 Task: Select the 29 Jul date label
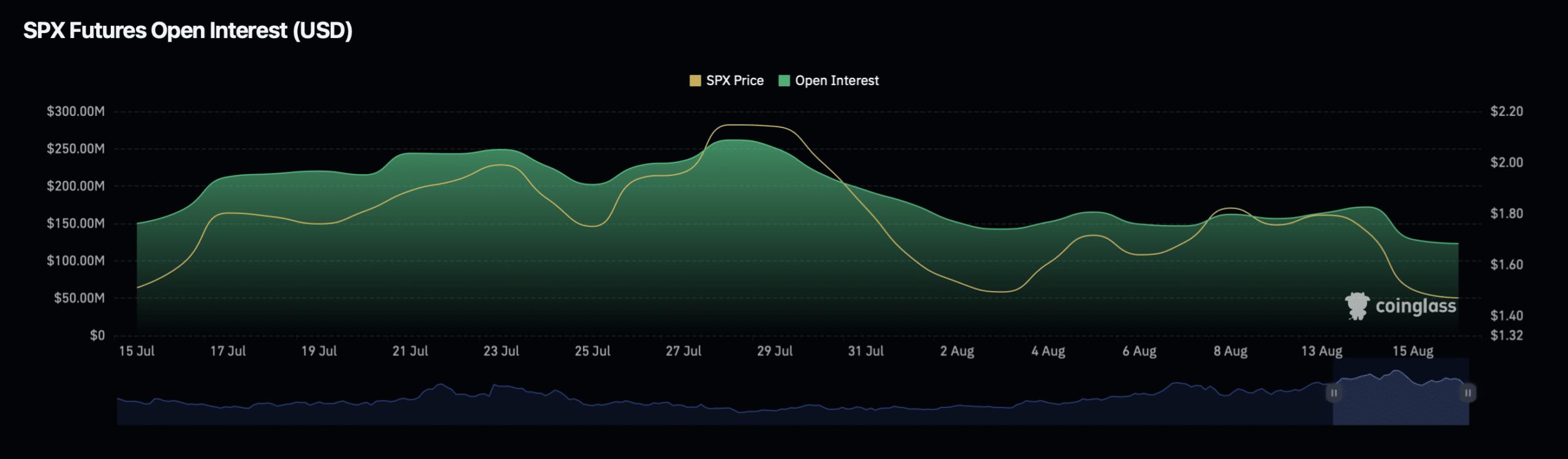[774, 351]
